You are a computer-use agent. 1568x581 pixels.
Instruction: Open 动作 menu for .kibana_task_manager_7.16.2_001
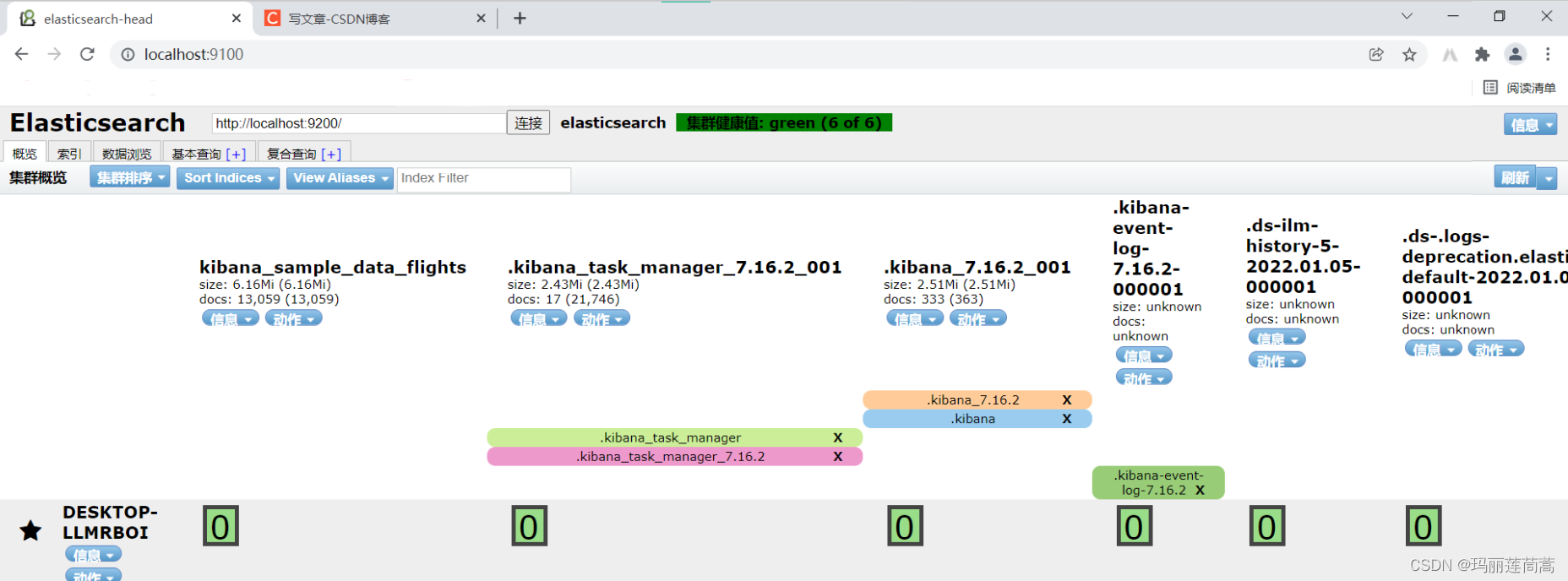coord(602,318)
